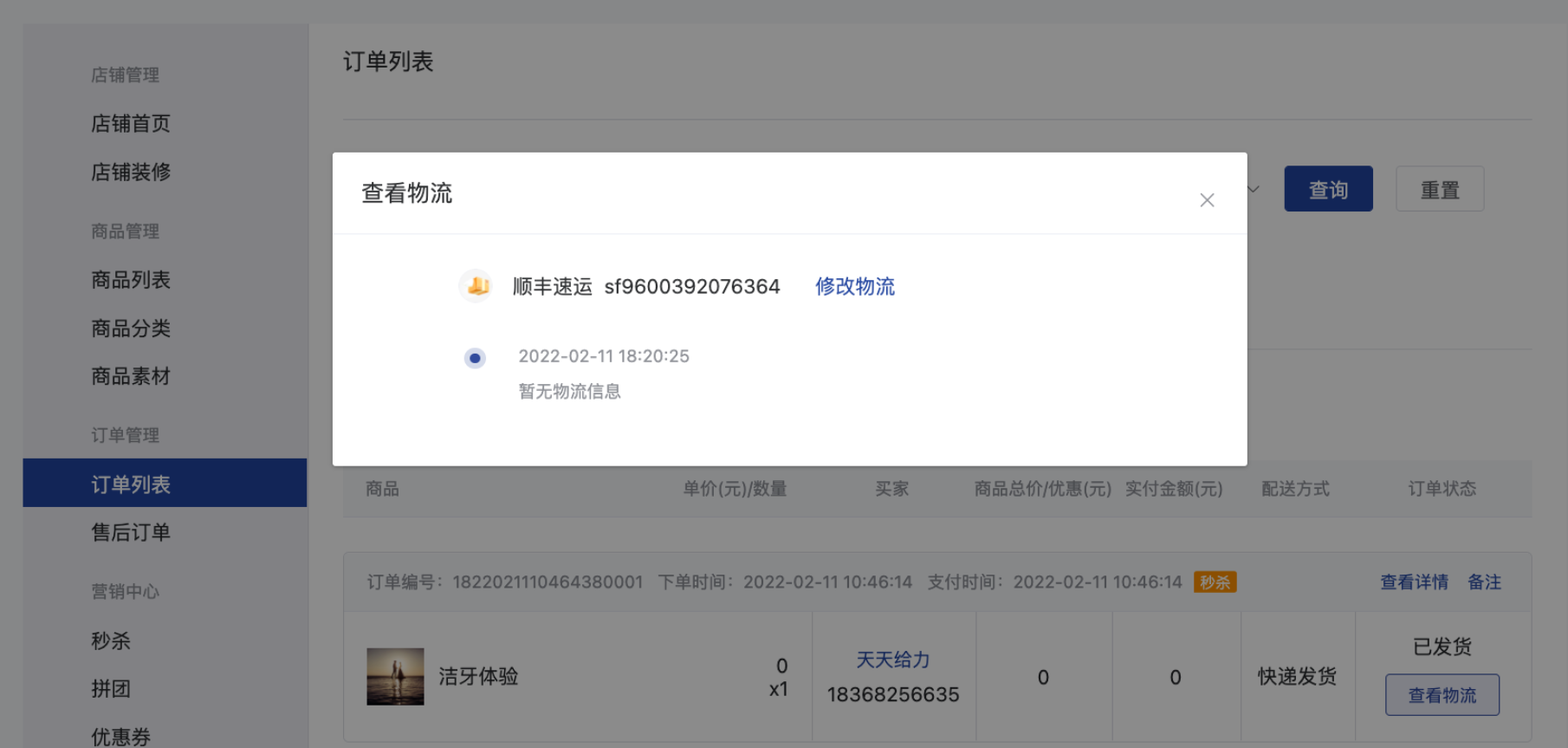Viewport: 1568px width, 748px height.
Task: Click the product name 洁牙体验
Action: click(x=478, y=676)
